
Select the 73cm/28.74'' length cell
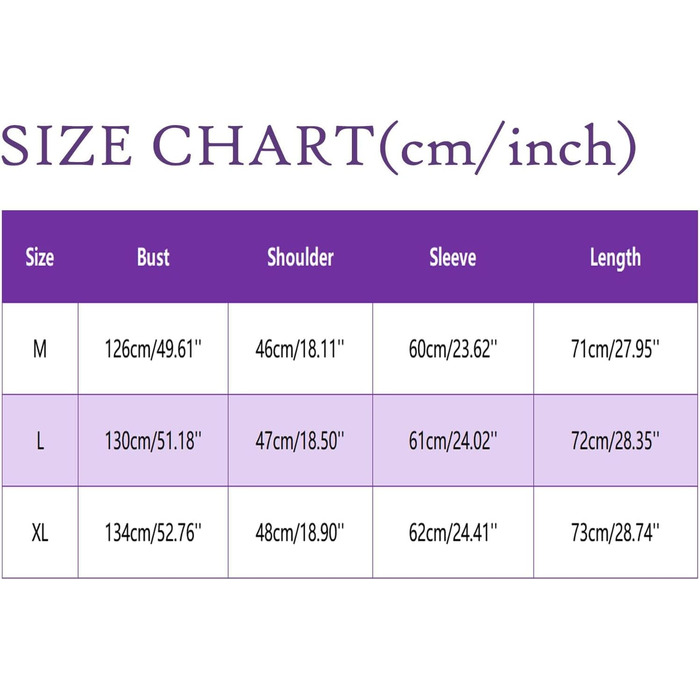[x=615, y=533]
